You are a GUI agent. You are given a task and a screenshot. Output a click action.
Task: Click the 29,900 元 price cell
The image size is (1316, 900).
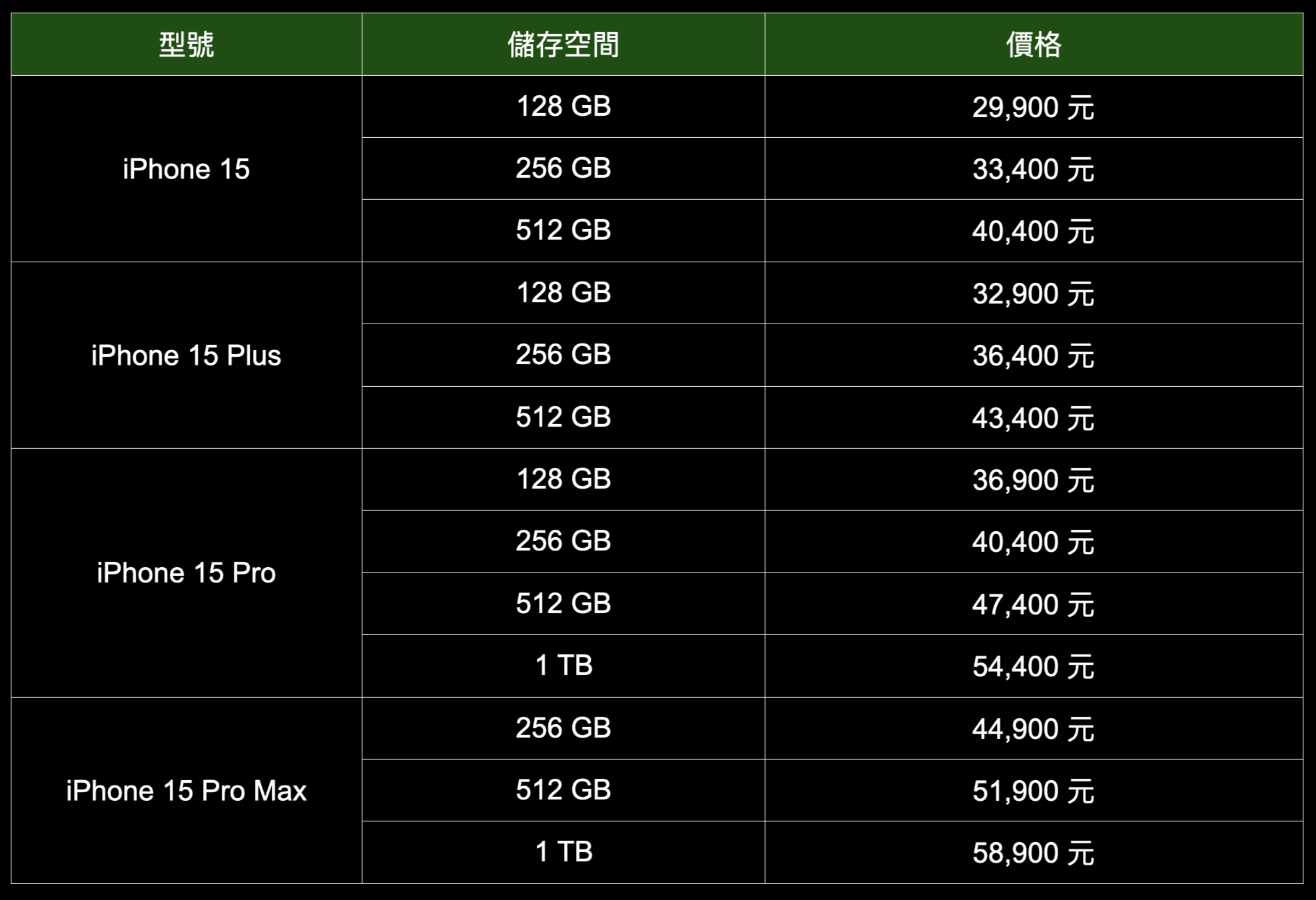point(1034,107)
